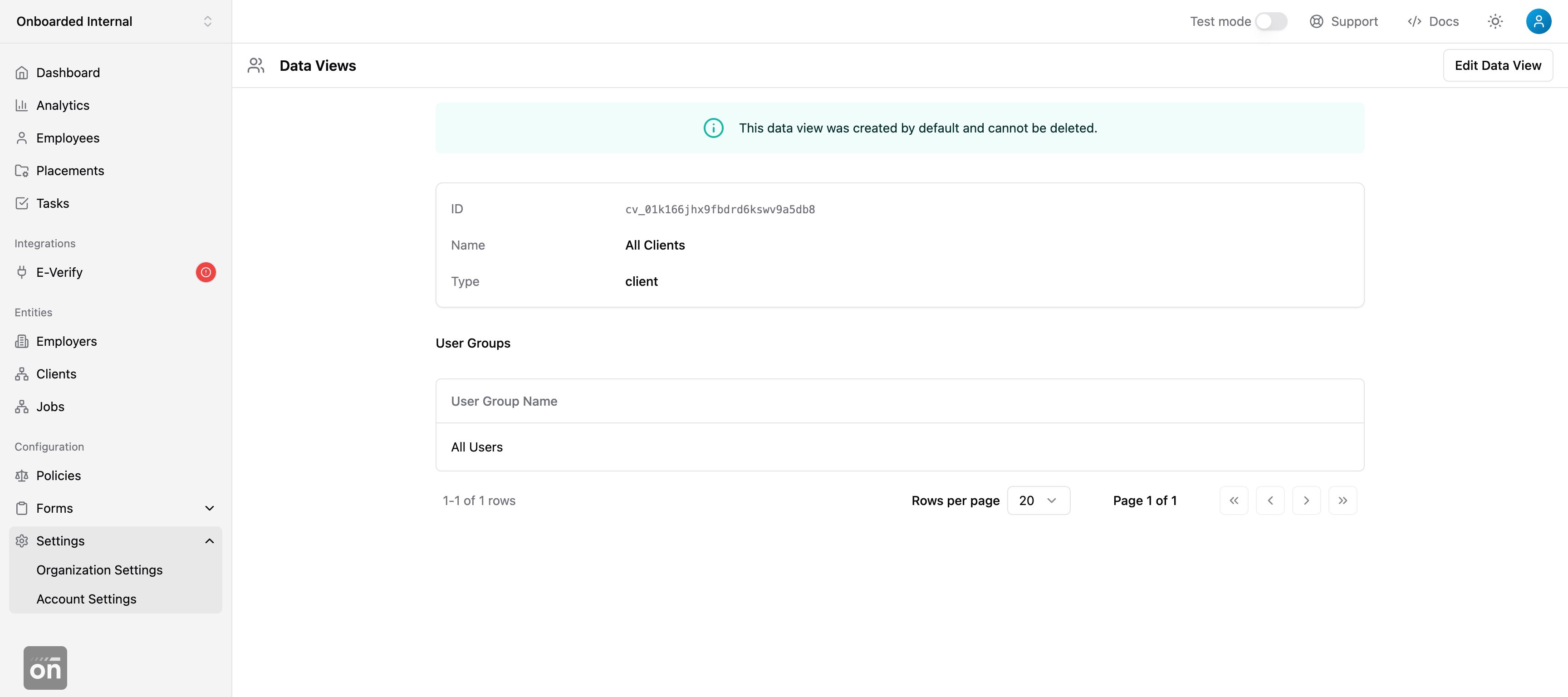Click next page arrow button

(1306, 501)
